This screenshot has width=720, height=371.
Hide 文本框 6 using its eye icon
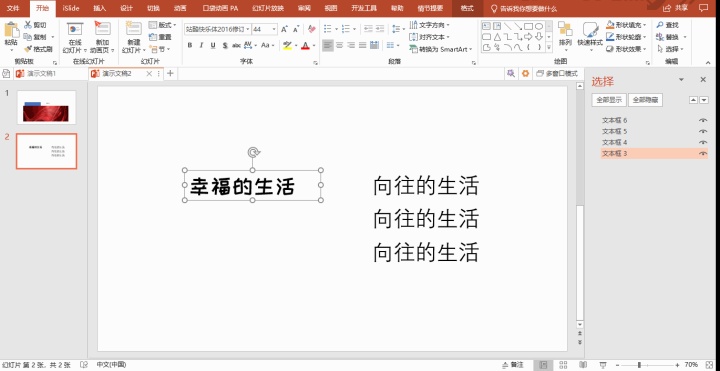click(703, 120)
